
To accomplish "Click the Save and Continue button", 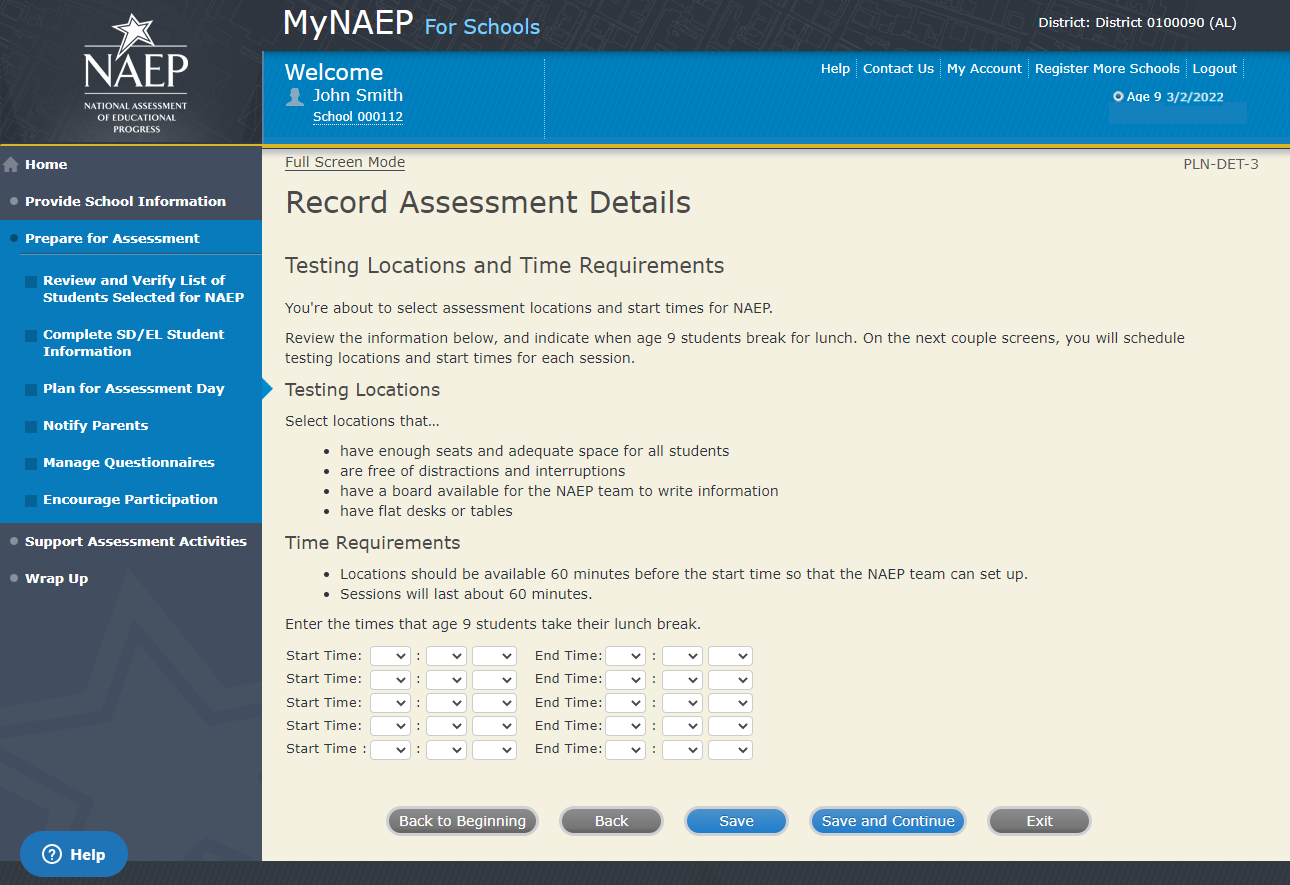I will coord(887,821).
